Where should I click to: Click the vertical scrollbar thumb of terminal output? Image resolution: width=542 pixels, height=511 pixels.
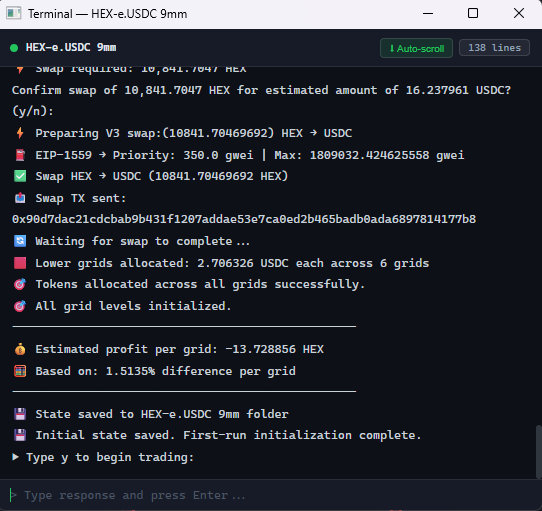pos(538,452)
